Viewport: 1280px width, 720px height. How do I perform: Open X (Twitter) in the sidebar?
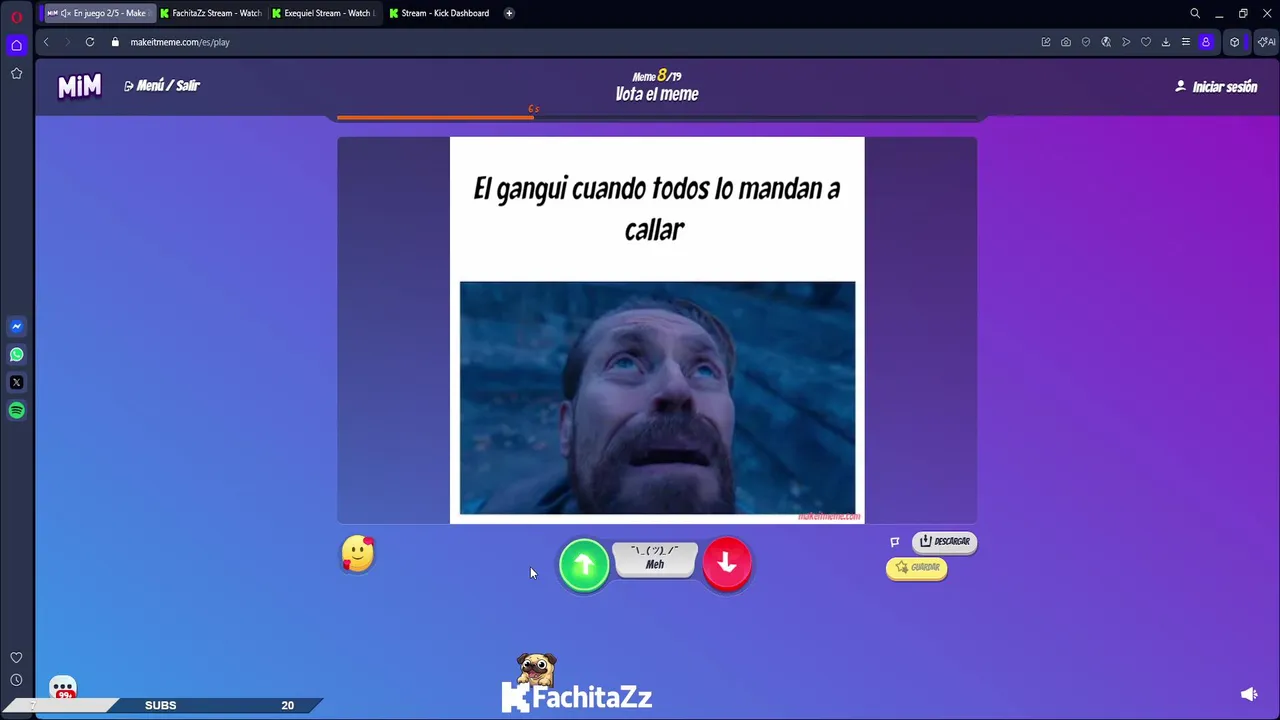16,382
